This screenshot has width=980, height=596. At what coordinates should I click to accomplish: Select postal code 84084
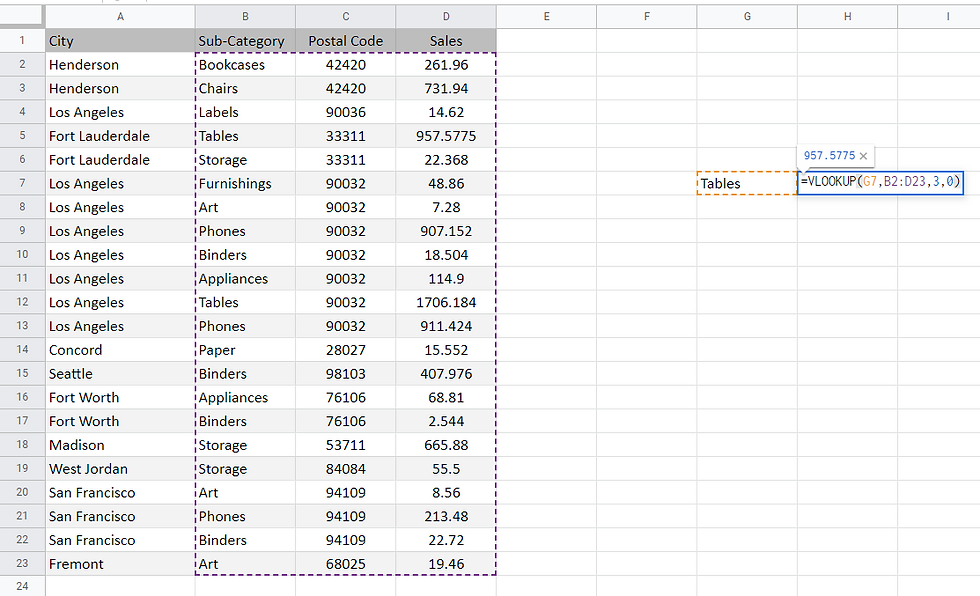[346, 469]
